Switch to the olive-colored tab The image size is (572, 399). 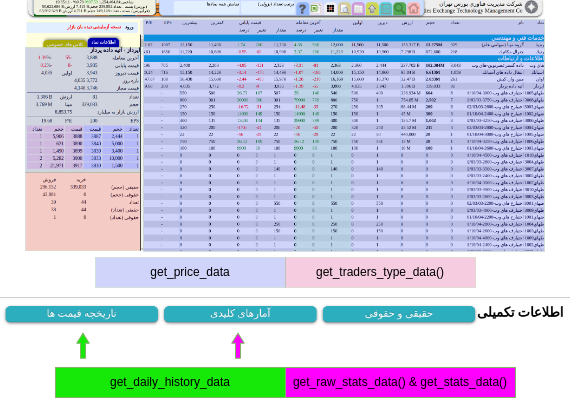(x=65, y=44)
